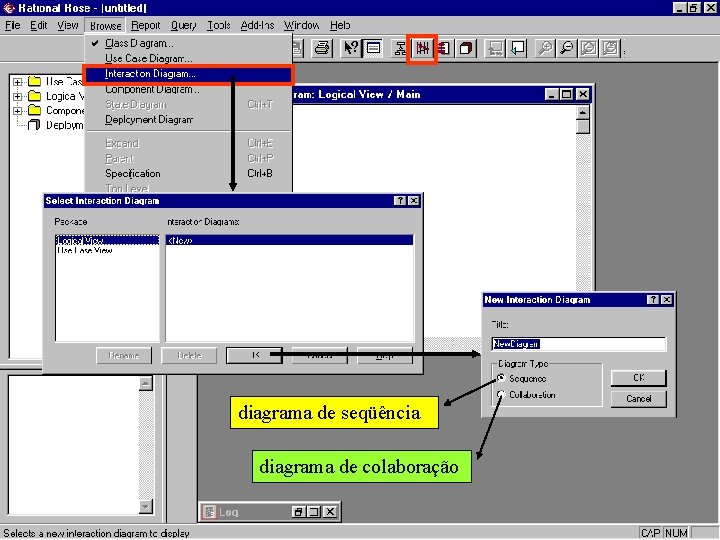Click the Log window icon

coord(209,512)
